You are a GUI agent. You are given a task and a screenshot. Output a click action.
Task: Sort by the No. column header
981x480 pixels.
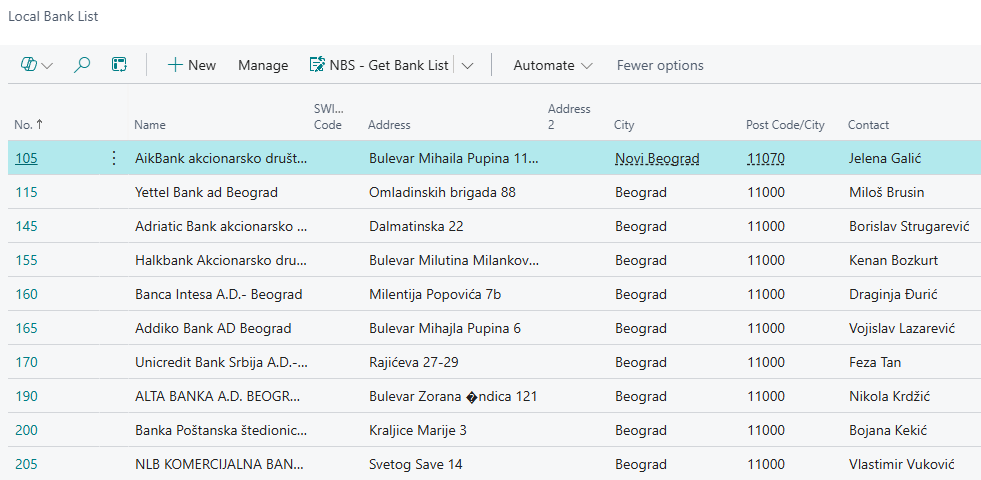coord(28,125)
